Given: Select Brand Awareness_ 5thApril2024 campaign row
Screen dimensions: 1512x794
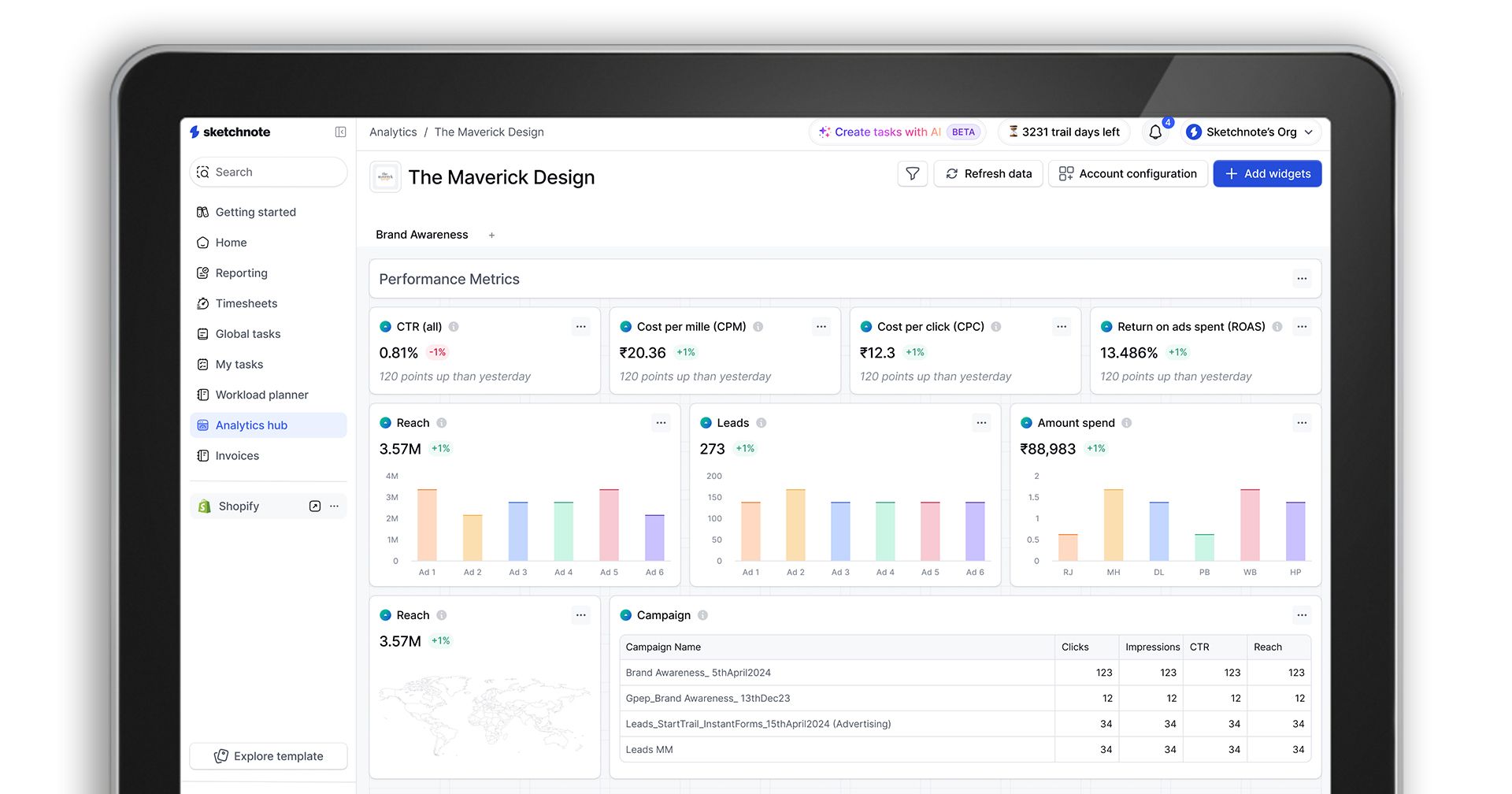Looking at the screenshot, I should [x=965, y=673].
